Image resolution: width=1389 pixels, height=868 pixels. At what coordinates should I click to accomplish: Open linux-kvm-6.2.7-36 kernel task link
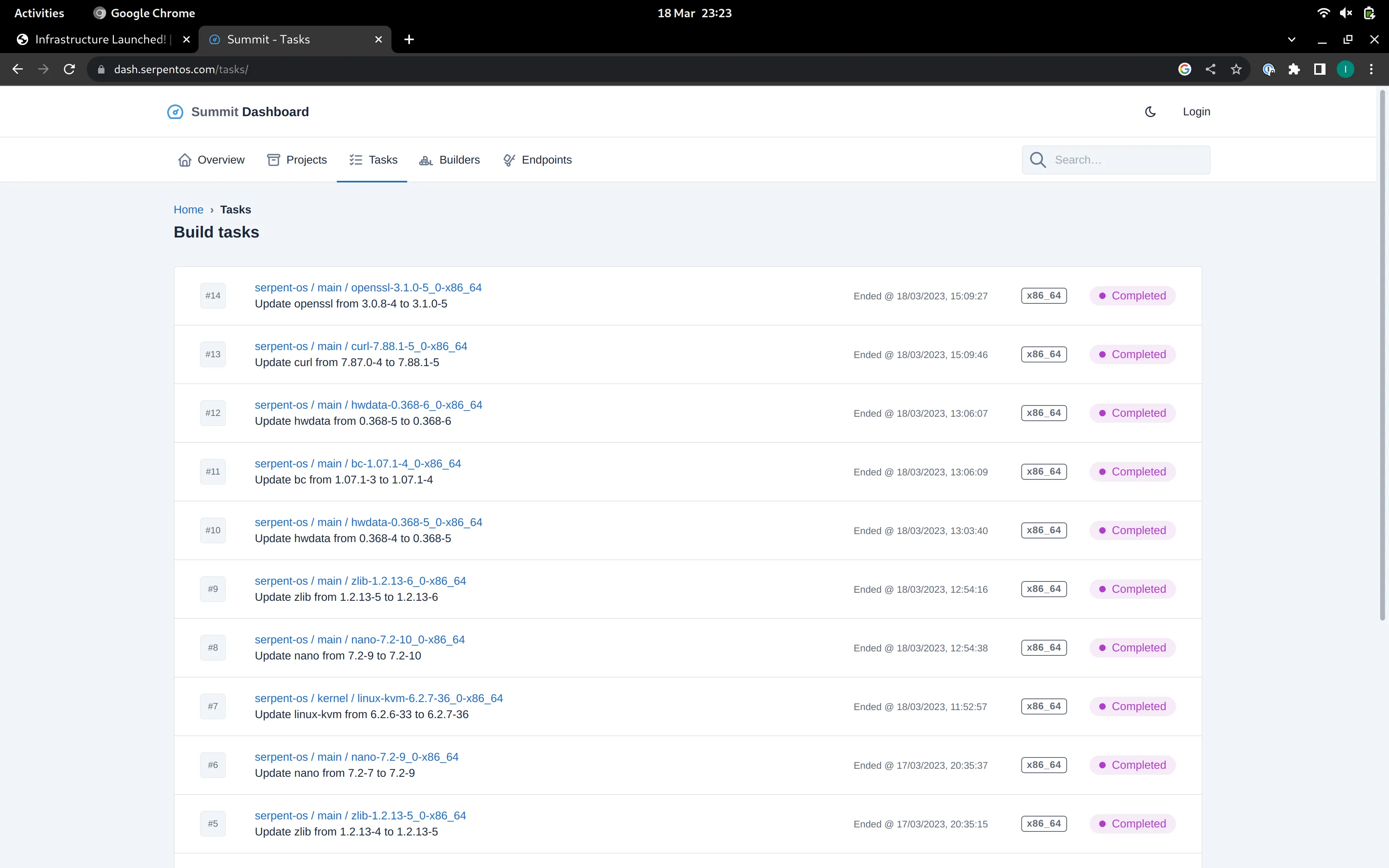tap(379, 698)
